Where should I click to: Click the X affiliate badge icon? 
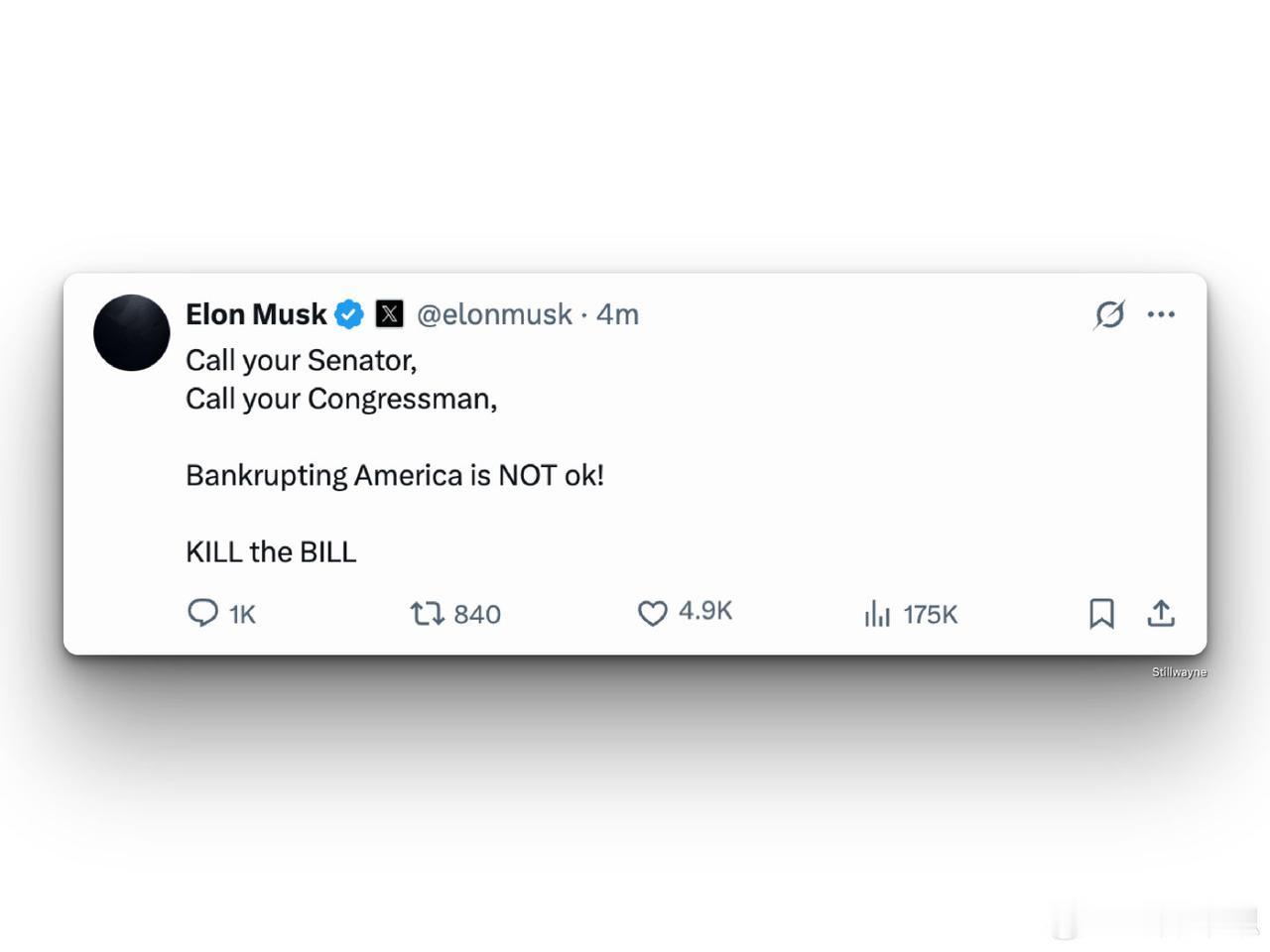click(389, 314)
